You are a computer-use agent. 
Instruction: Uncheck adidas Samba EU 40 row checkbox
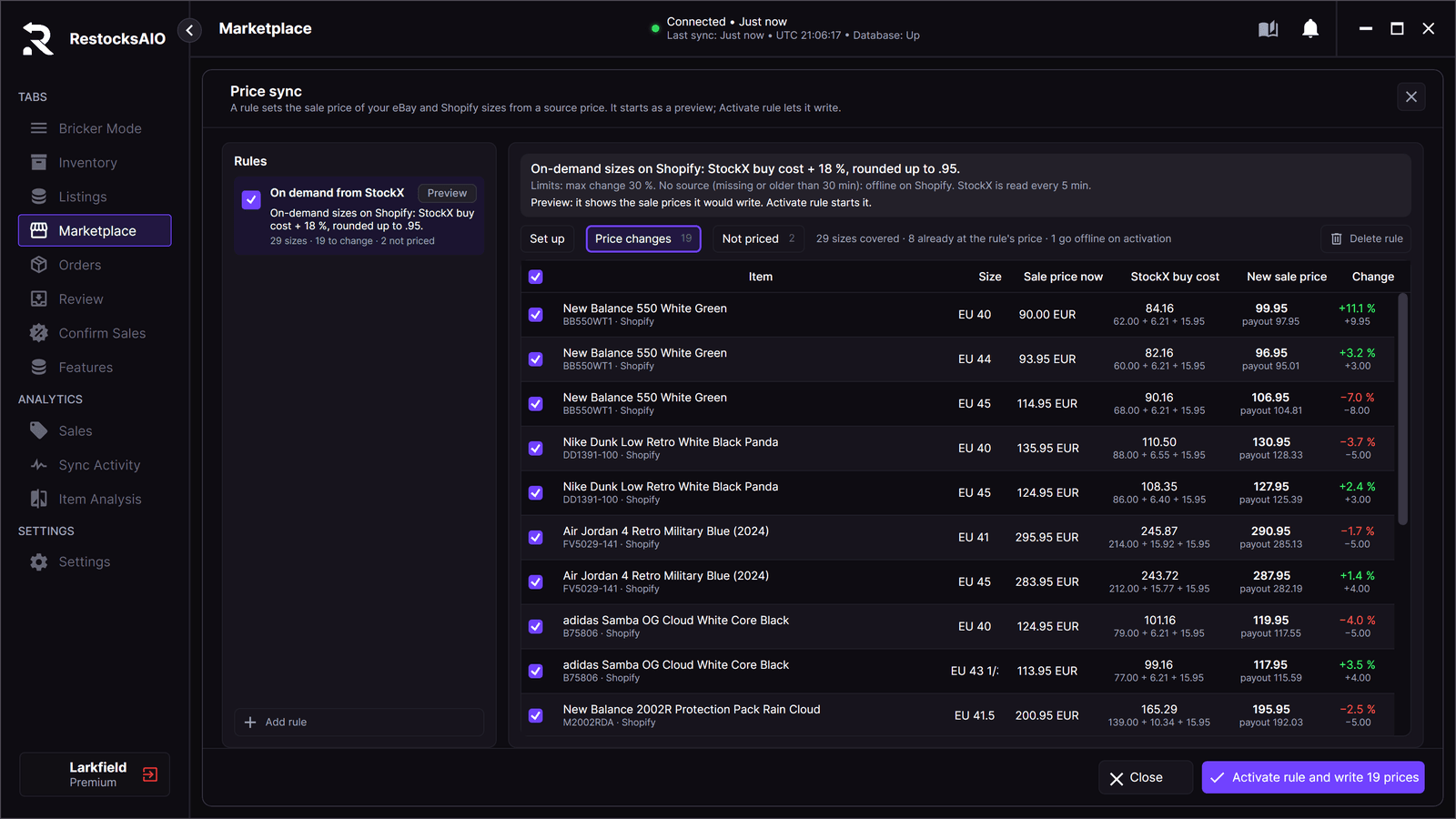536,627
